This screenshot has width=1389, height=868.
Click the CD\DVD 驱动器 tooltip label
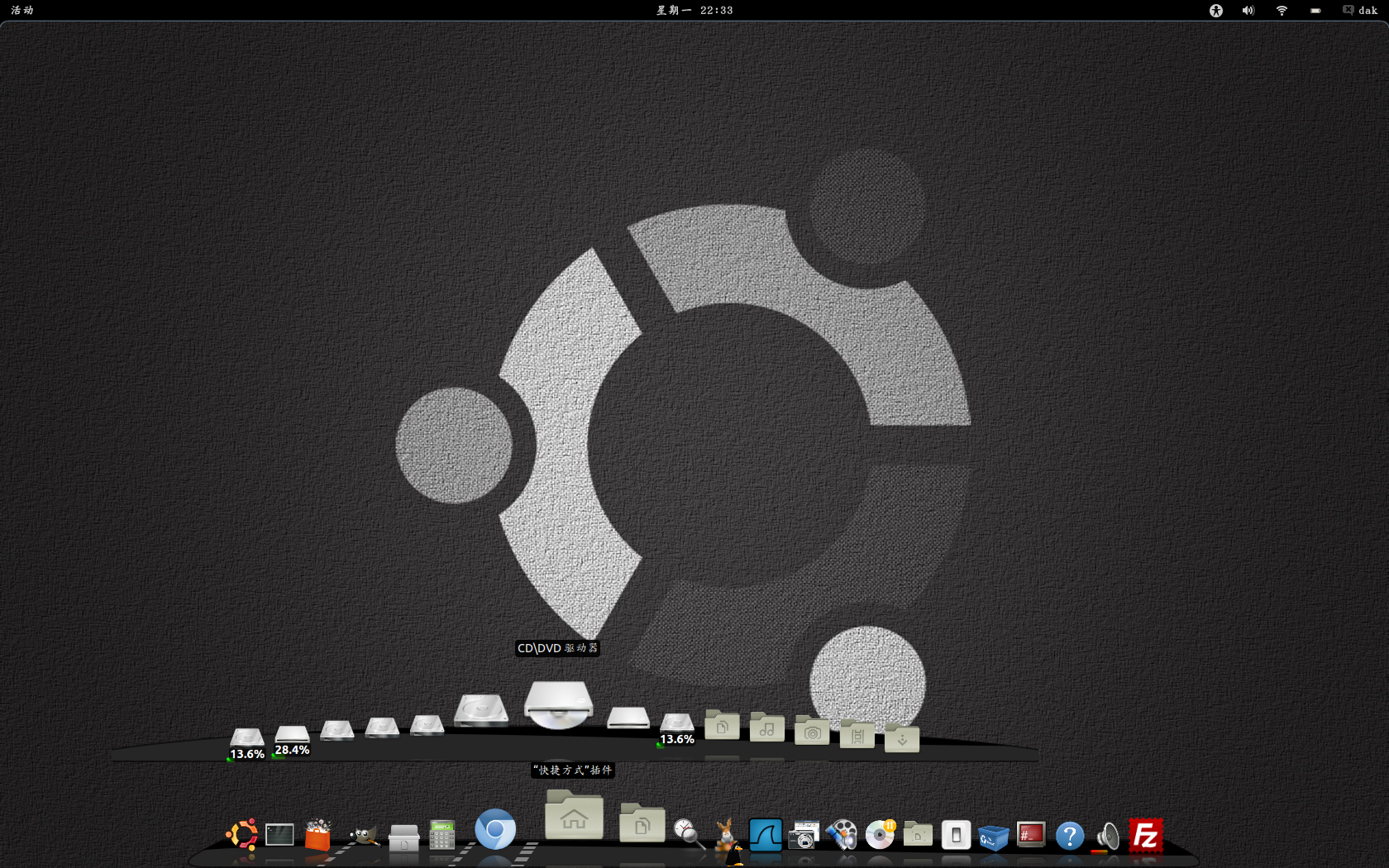click(x=557, y=648)
